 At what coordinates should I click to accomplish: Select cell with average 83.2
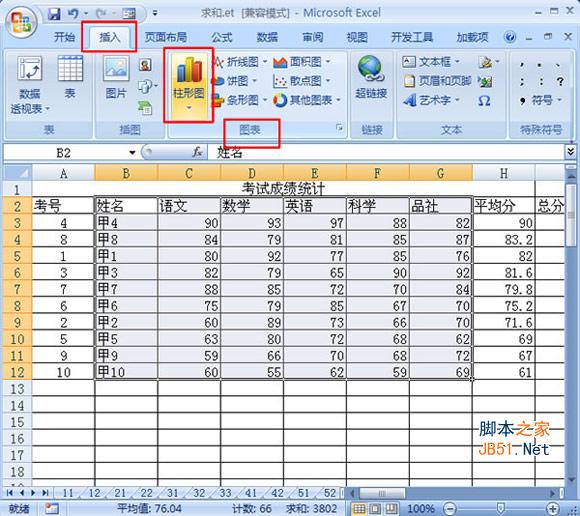tap(503, 240)
